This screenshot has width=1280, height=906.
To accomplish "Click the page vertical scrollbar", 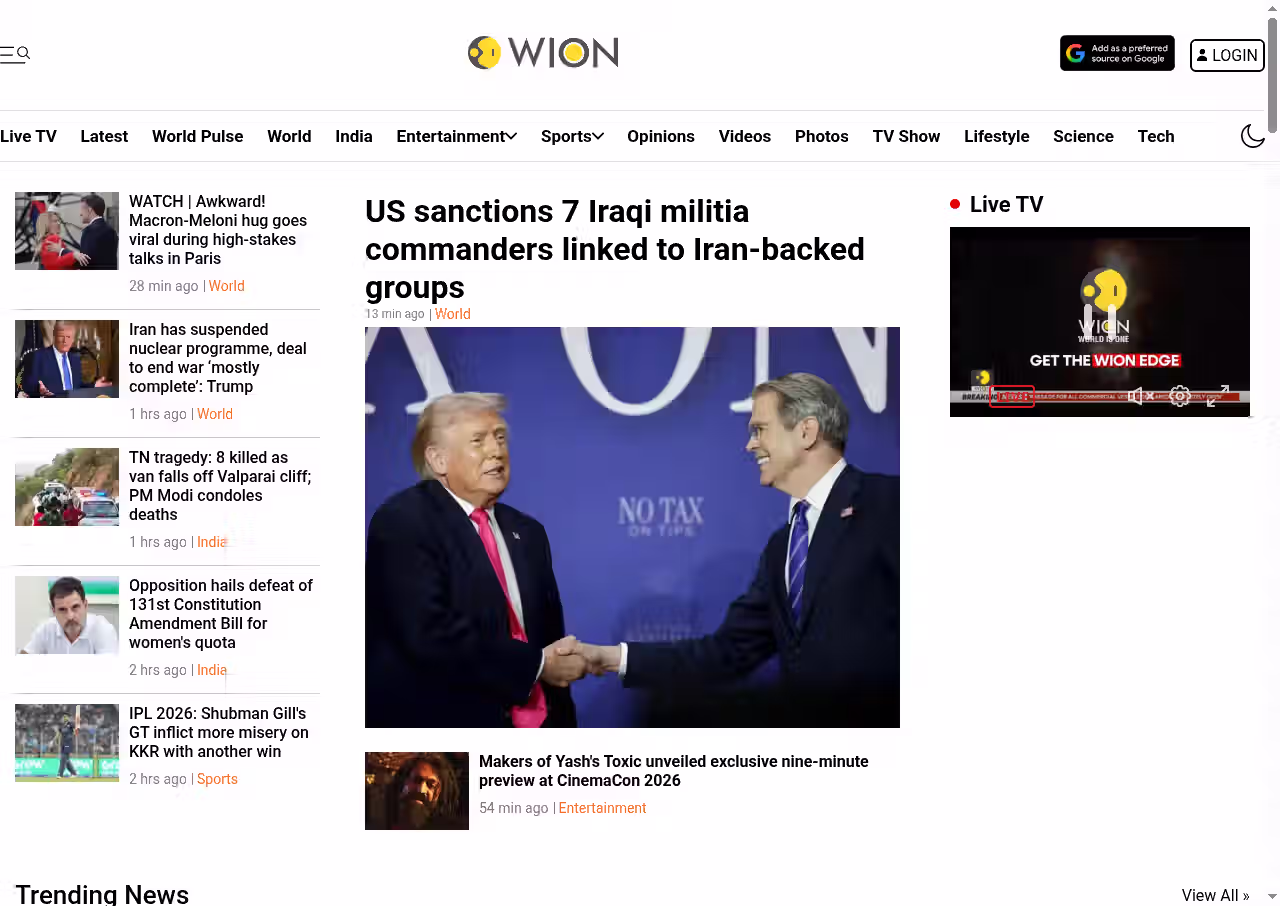I will click(1272, 75).
